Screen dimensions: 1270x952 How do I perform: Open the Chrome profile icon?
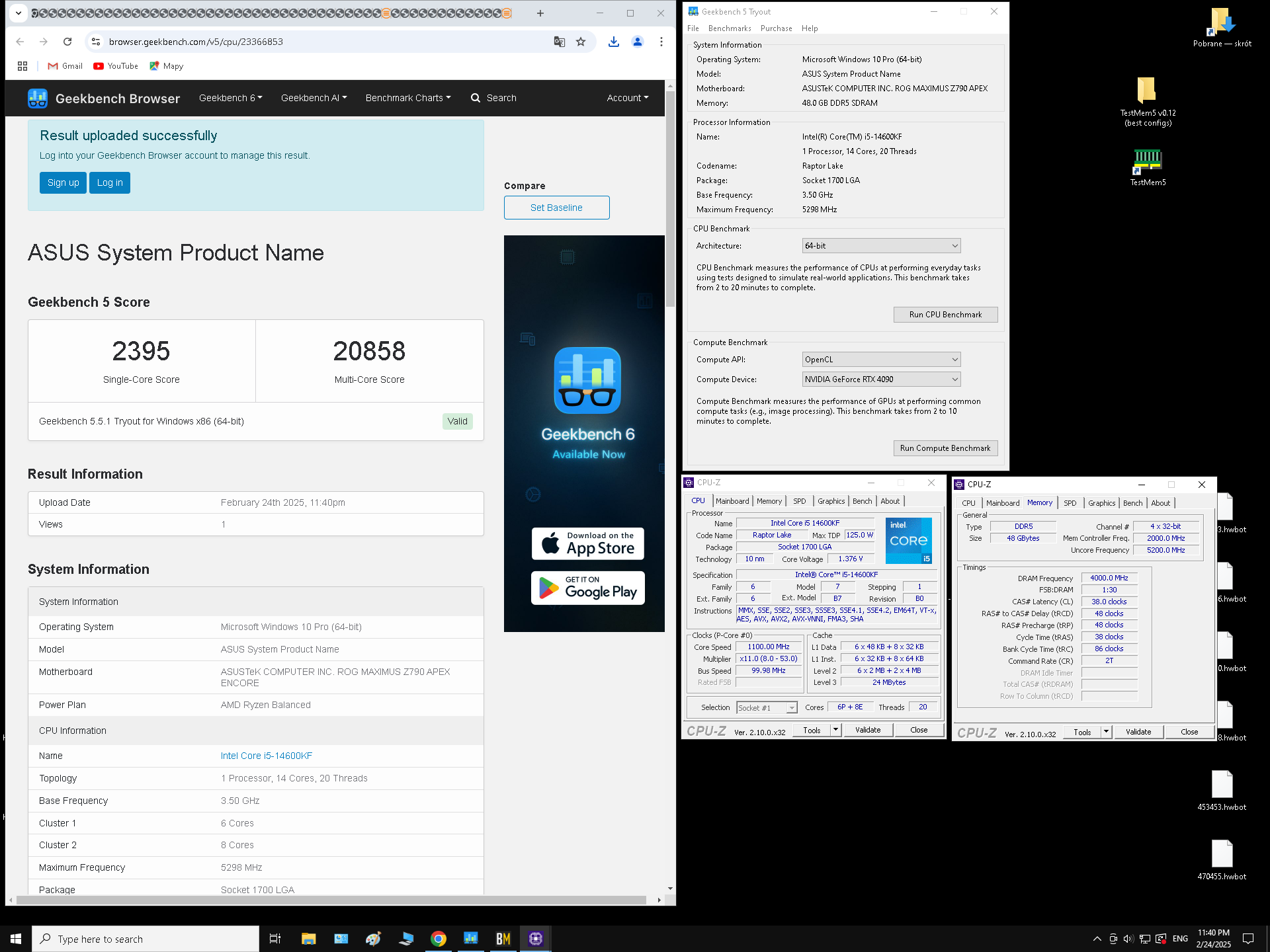point(638,42)
